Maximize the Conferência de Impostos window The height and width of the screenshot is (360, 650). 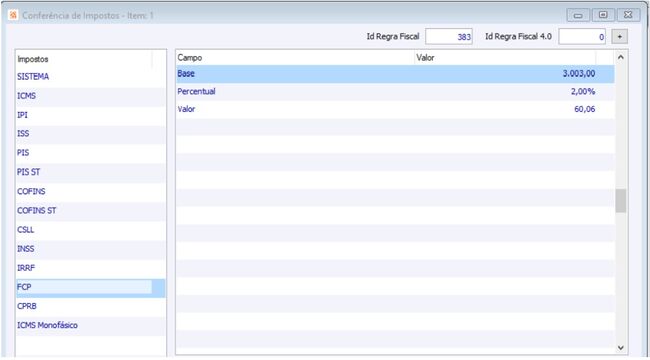tap(603, 15)
